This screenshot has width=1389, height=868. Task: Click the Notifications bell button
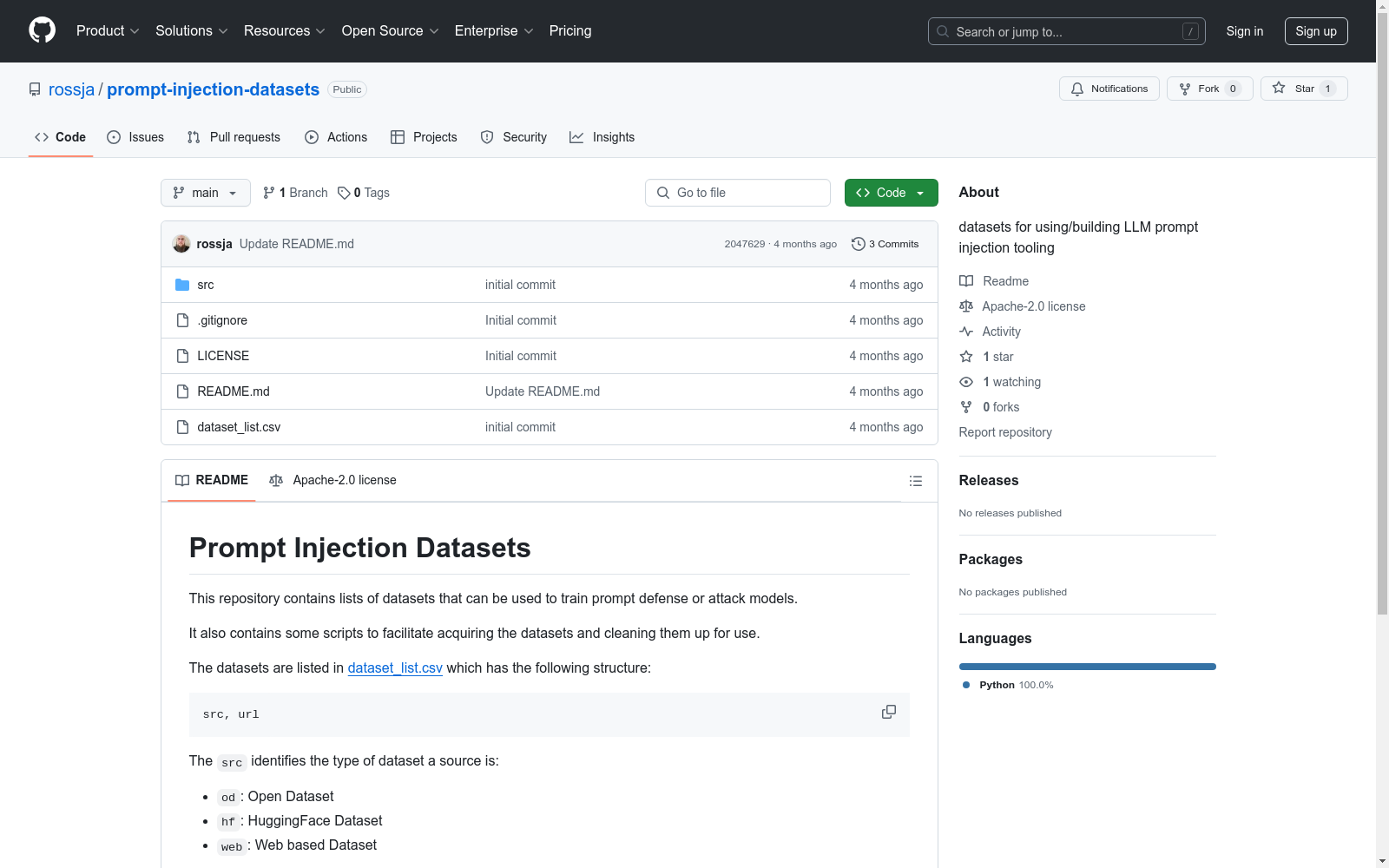click(x=1109, y=89)
